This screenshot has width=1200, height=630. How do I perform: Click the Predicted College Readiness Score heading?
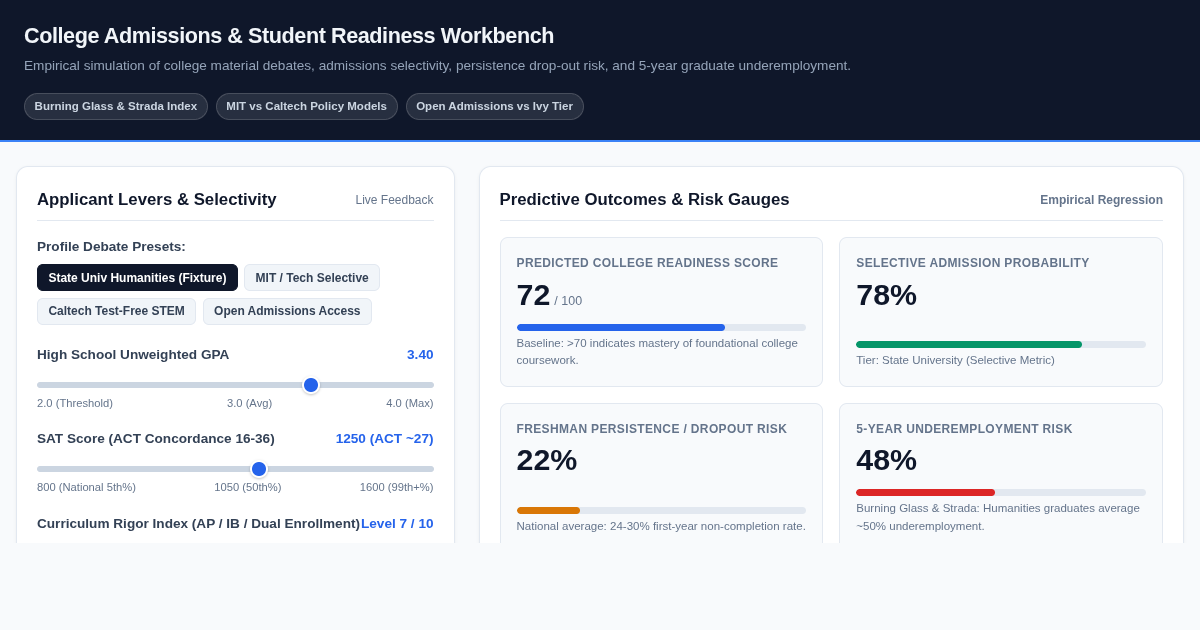[647, 263]
